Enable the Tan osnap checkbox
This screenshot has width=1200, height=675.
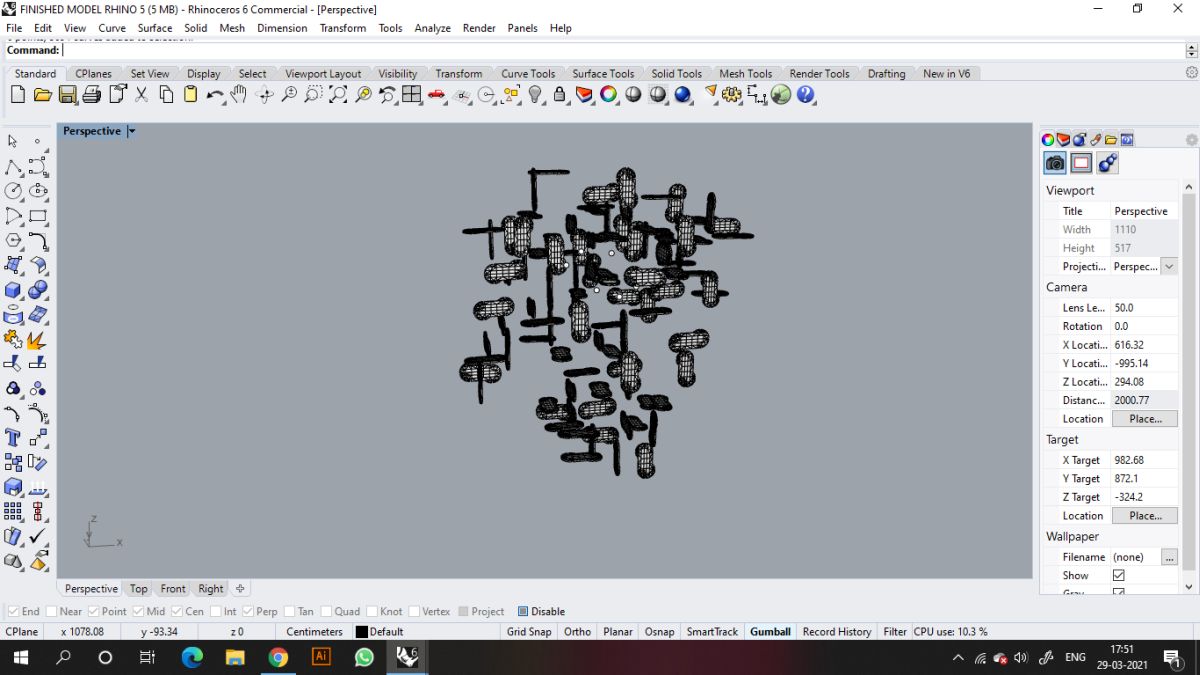289,612
